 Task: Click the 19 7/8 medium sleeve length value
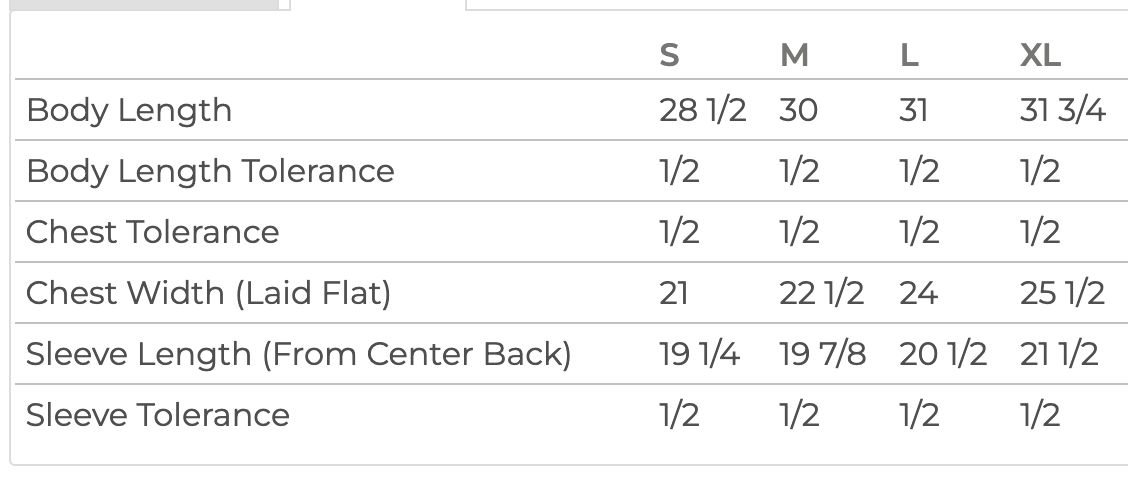[823, 355]
